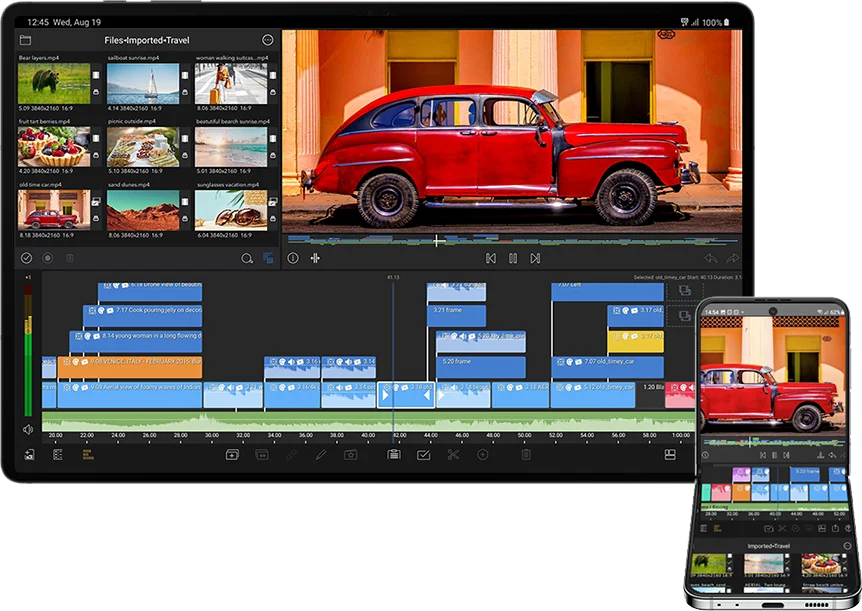Screen dimensions: 862x611
Task: Tap the overwrite clip icon in toolbar
Action: (x=262, y=455)
